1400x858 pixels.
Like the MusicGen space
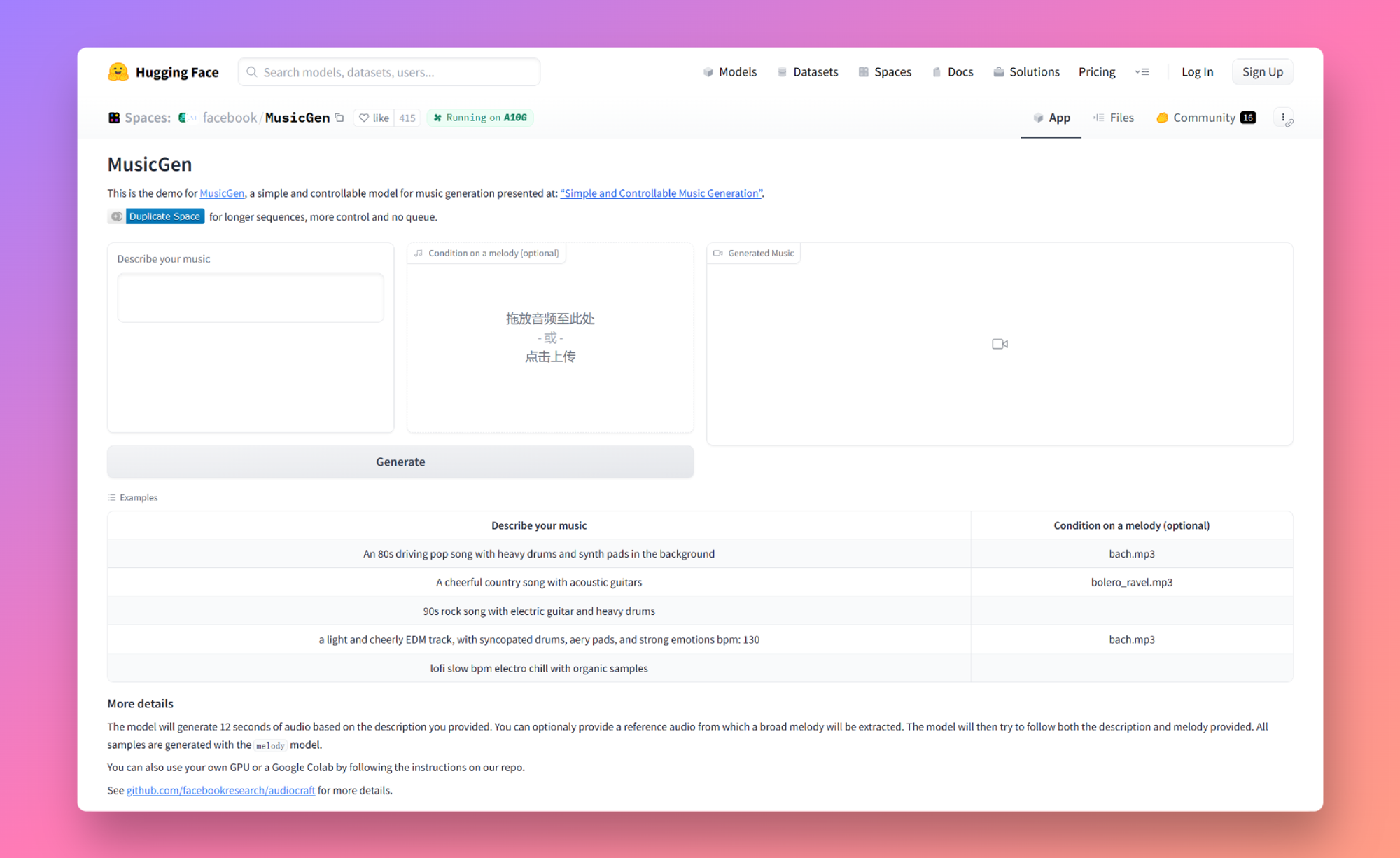pos(374,118)
